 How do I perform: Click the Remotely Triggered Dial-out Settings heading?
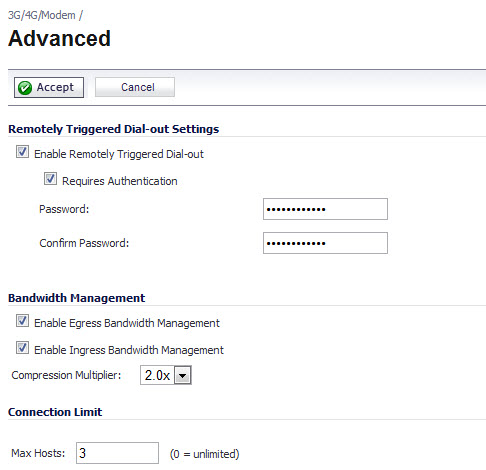point(114,129)
